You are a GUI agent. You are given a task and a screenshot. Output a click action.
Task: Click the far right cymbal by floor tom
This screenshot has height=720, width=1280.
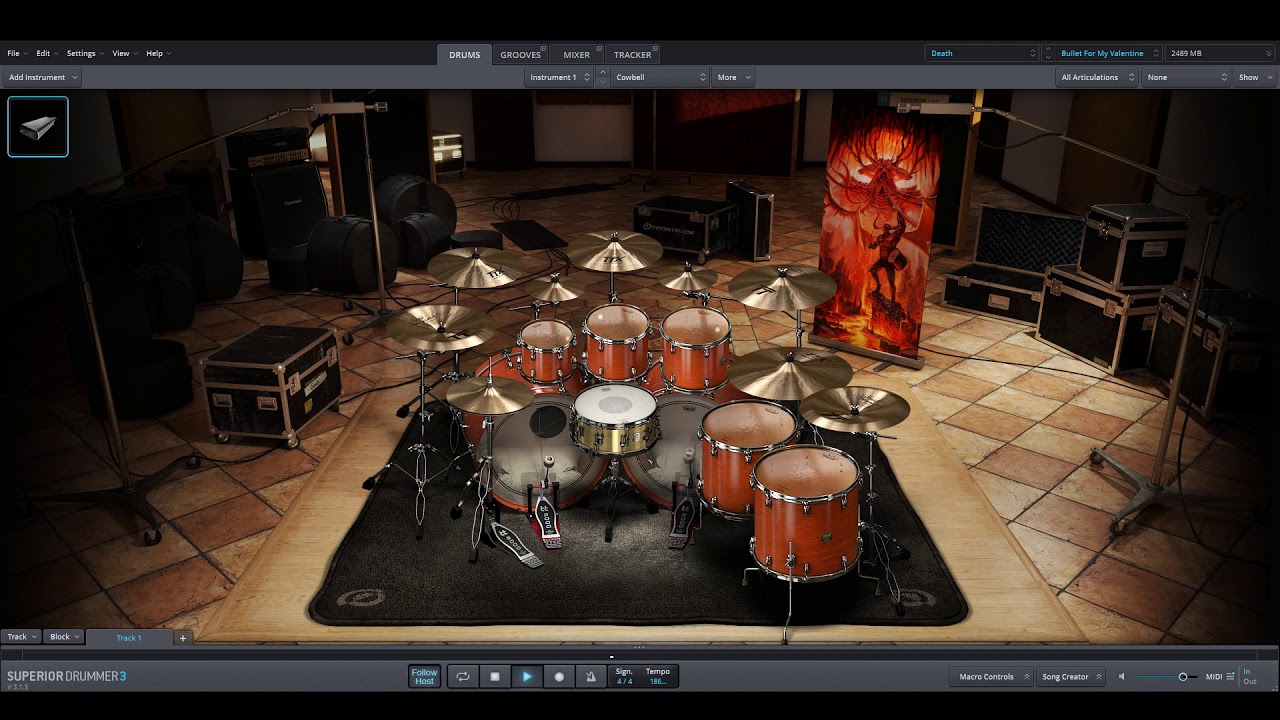coord(855,408)
